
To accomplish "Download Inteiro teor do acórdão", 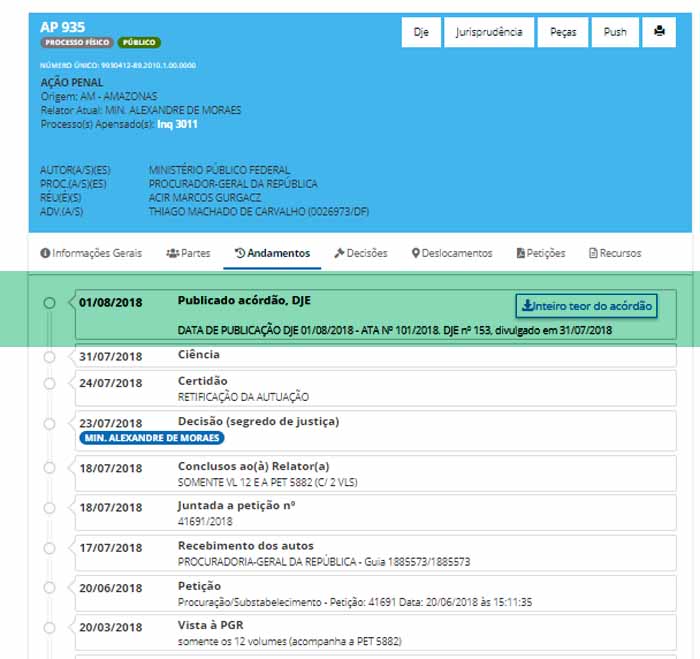I will (x=586, y=305).
